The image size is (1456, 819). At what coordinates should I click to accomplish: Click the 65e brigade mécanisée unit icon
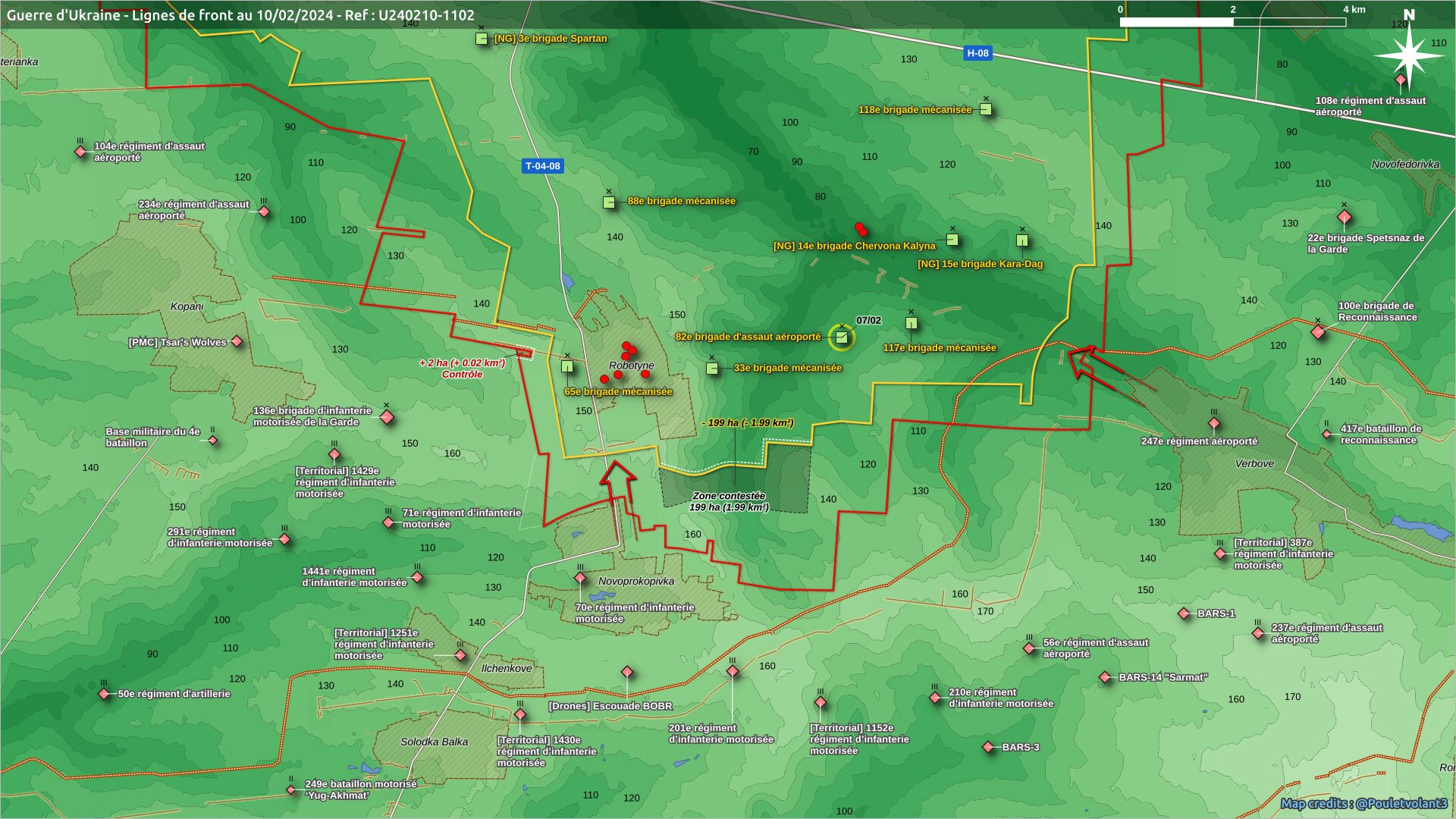click(567, 366)
